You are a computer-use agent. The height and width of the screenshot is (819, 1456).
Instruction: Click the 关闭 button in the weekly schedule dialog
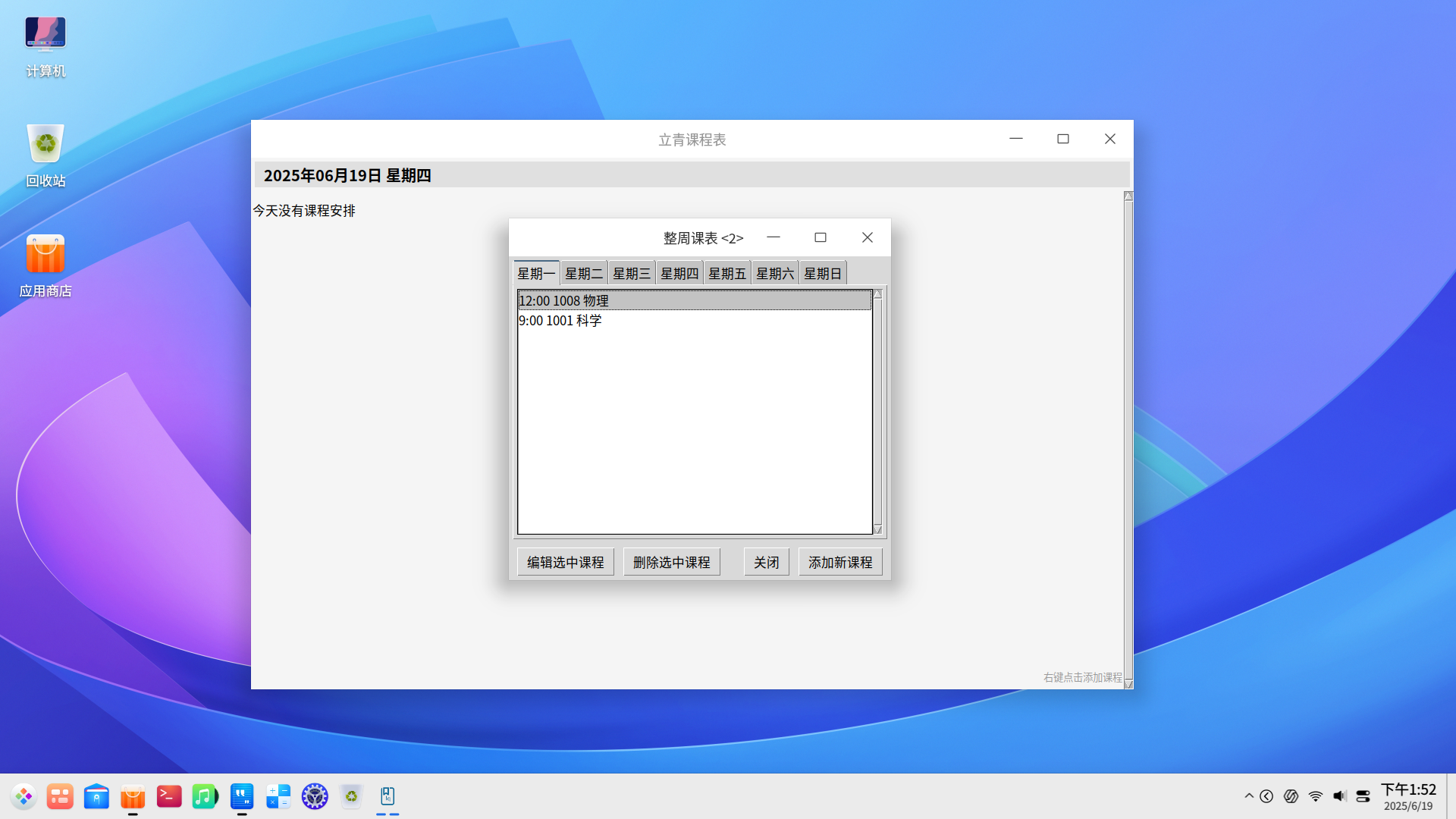point(767,562)
